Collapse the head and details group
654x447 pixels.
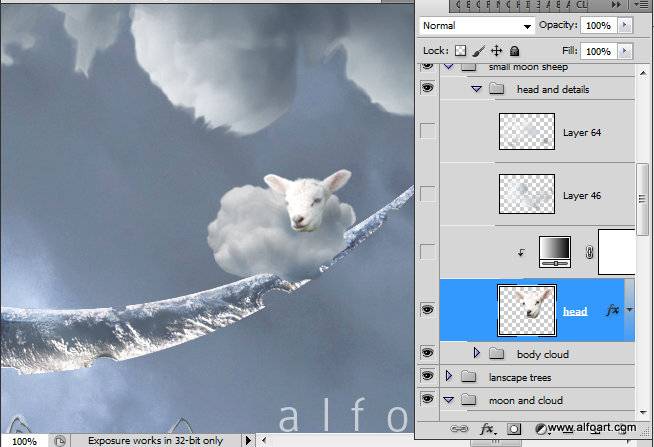coord(476,89)
